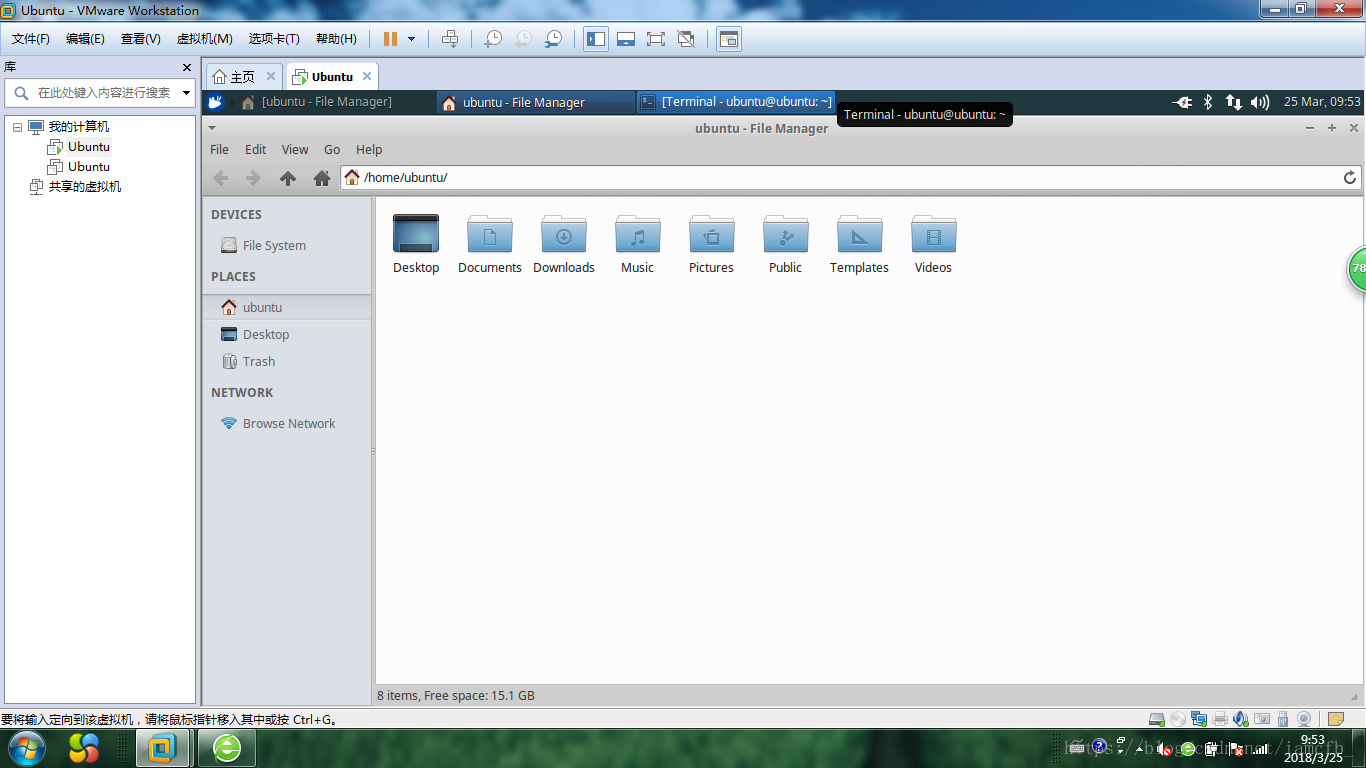The image size is (1366, 768).
Task: Toggle the thumbnail bar view
Action: pos(626,39)
